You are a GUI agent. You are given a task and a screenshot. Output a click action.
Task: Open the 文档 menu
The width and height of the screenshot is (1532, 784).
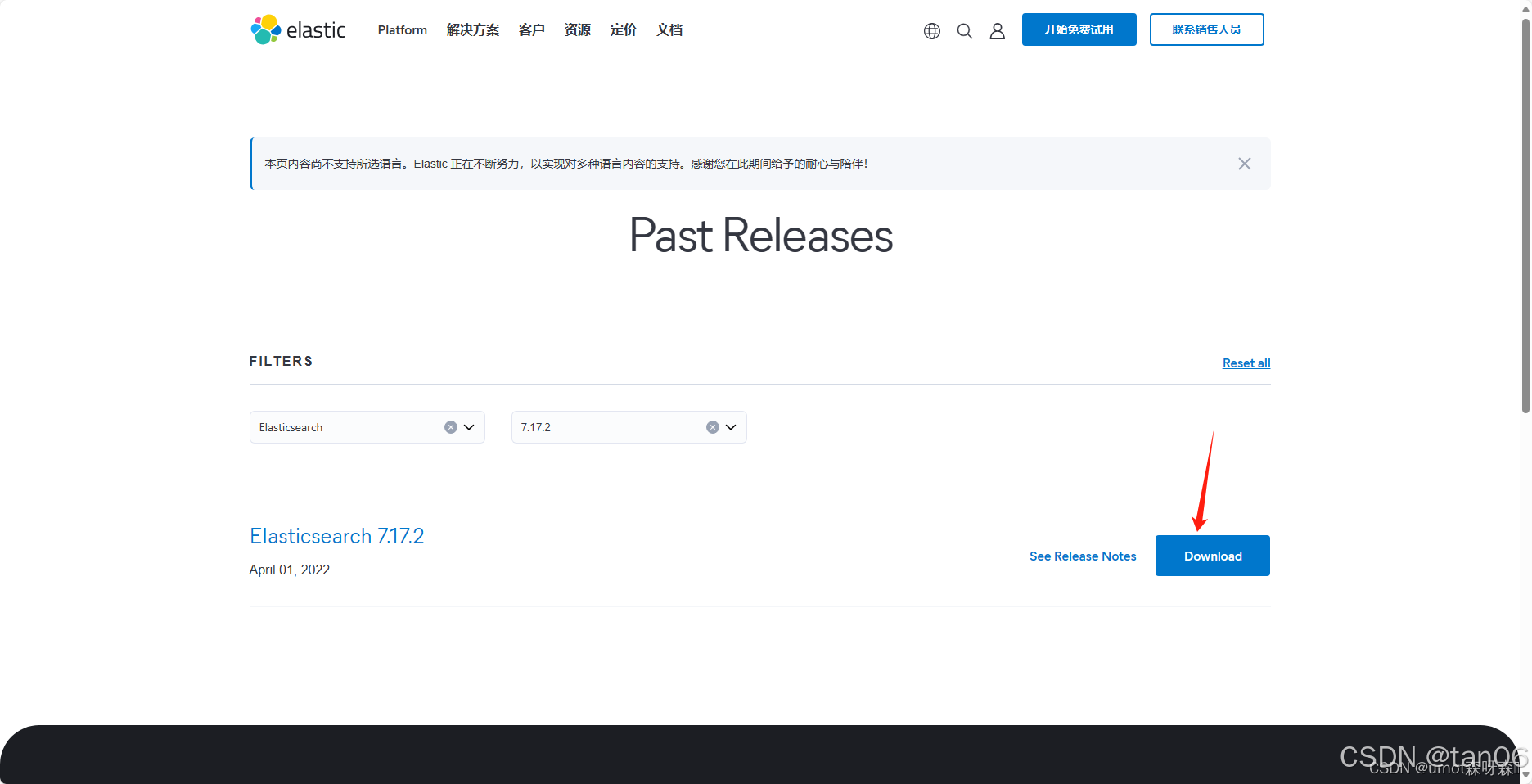pos(669,30)
